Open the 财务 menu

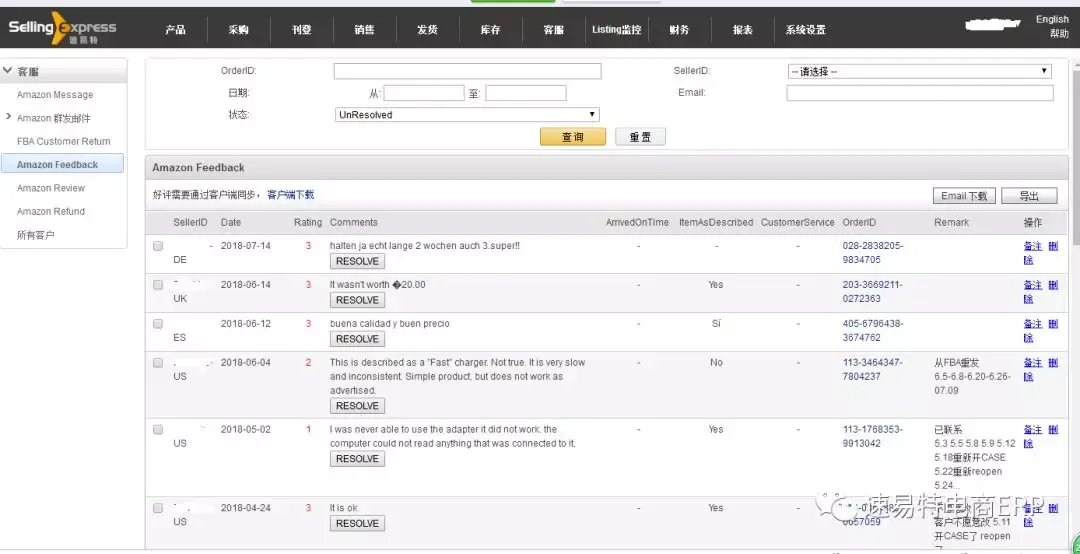point(679,30)
